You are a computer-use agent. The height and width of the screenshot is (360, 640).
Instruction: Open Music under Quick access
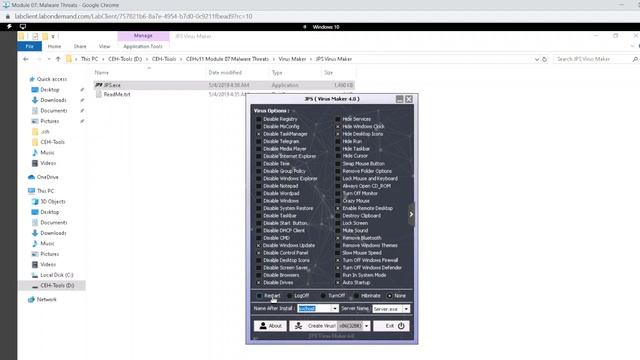[47, 153]
